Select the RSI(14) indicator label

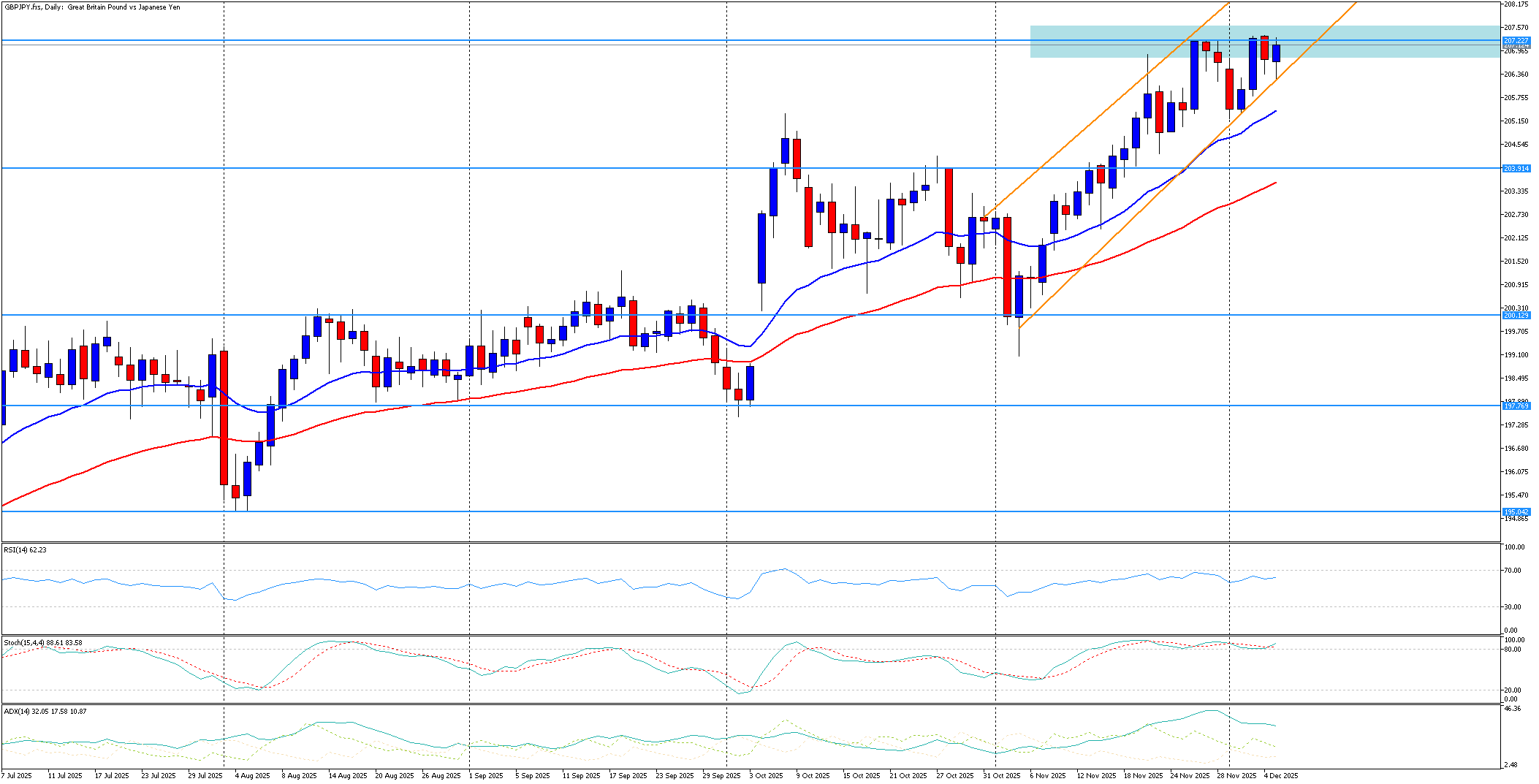point(25,549)
